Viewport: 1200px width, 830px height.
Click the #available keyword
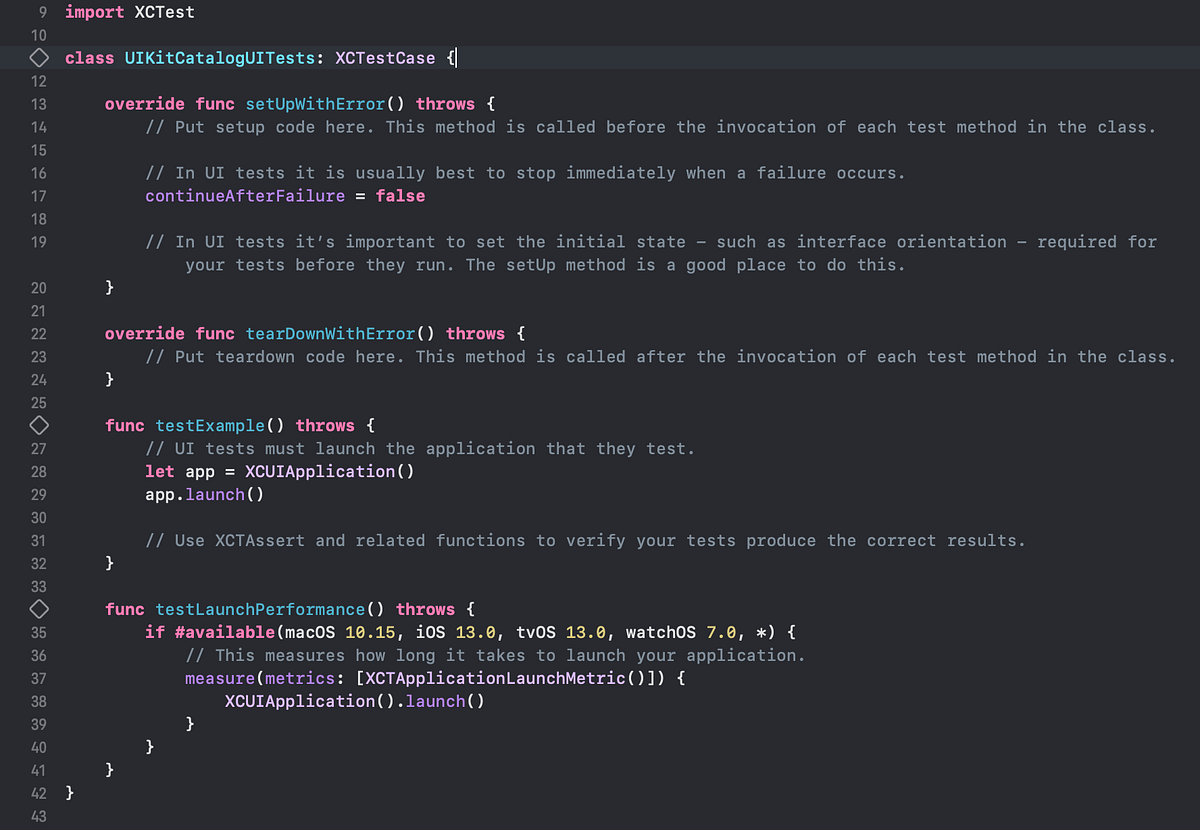point(220,632)
